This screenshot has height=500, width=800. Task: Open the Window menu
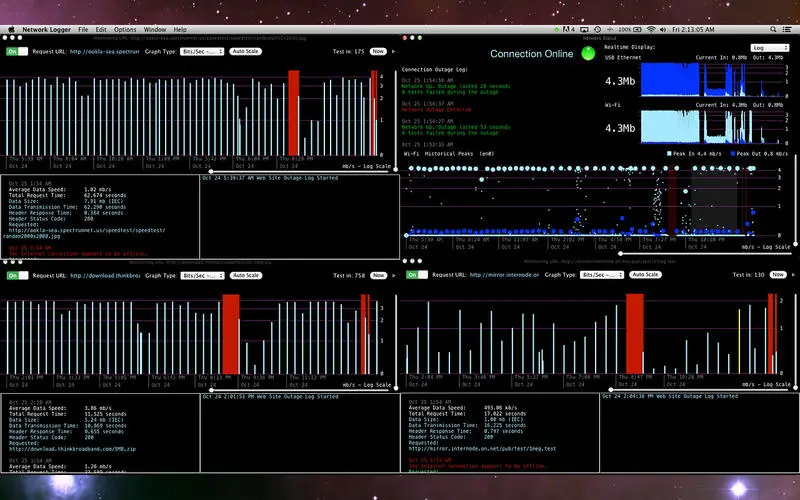click(155, 30)
